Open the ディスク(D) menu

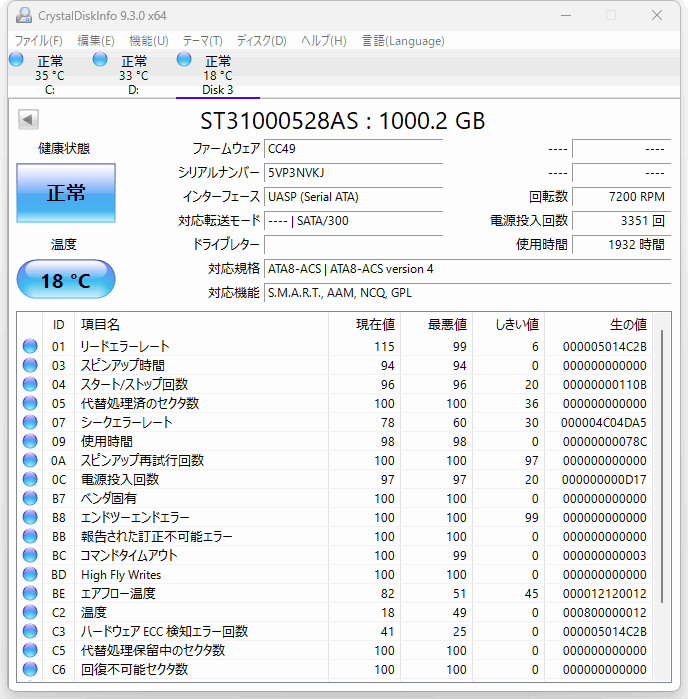pos(261,41)
